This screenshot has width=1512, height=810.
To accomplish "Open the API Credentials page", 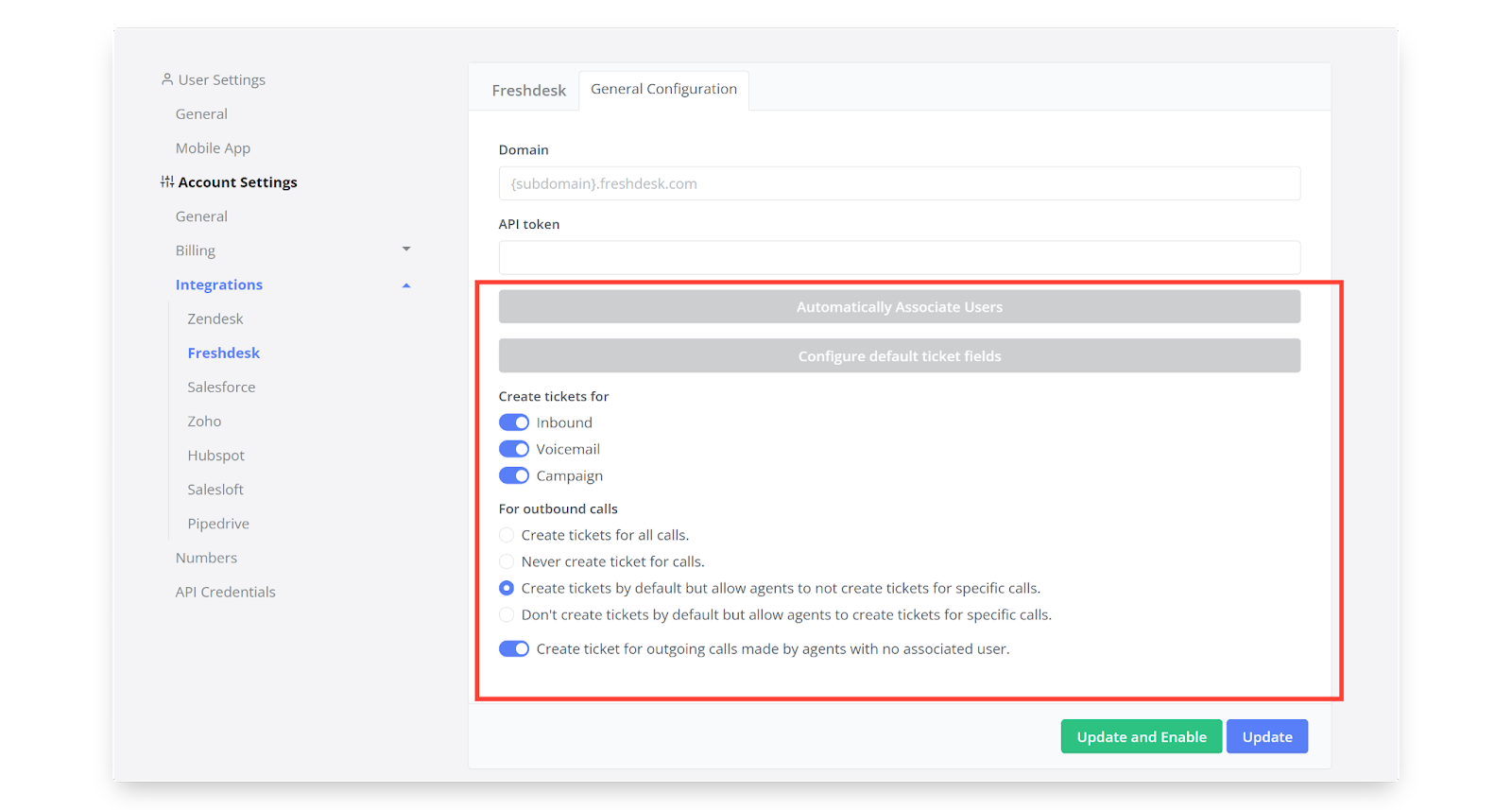I will [x=226, y=592].
